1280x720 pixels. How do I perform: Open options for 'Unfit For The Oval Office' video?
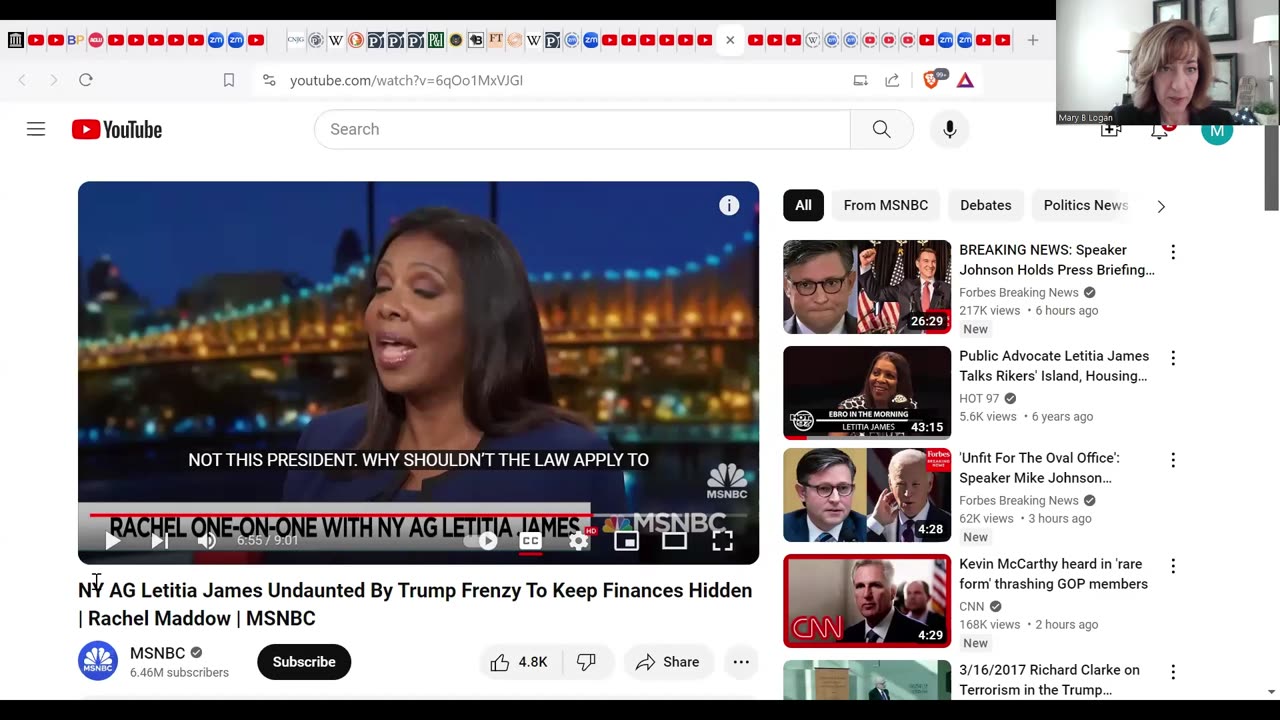point(1173,460)
